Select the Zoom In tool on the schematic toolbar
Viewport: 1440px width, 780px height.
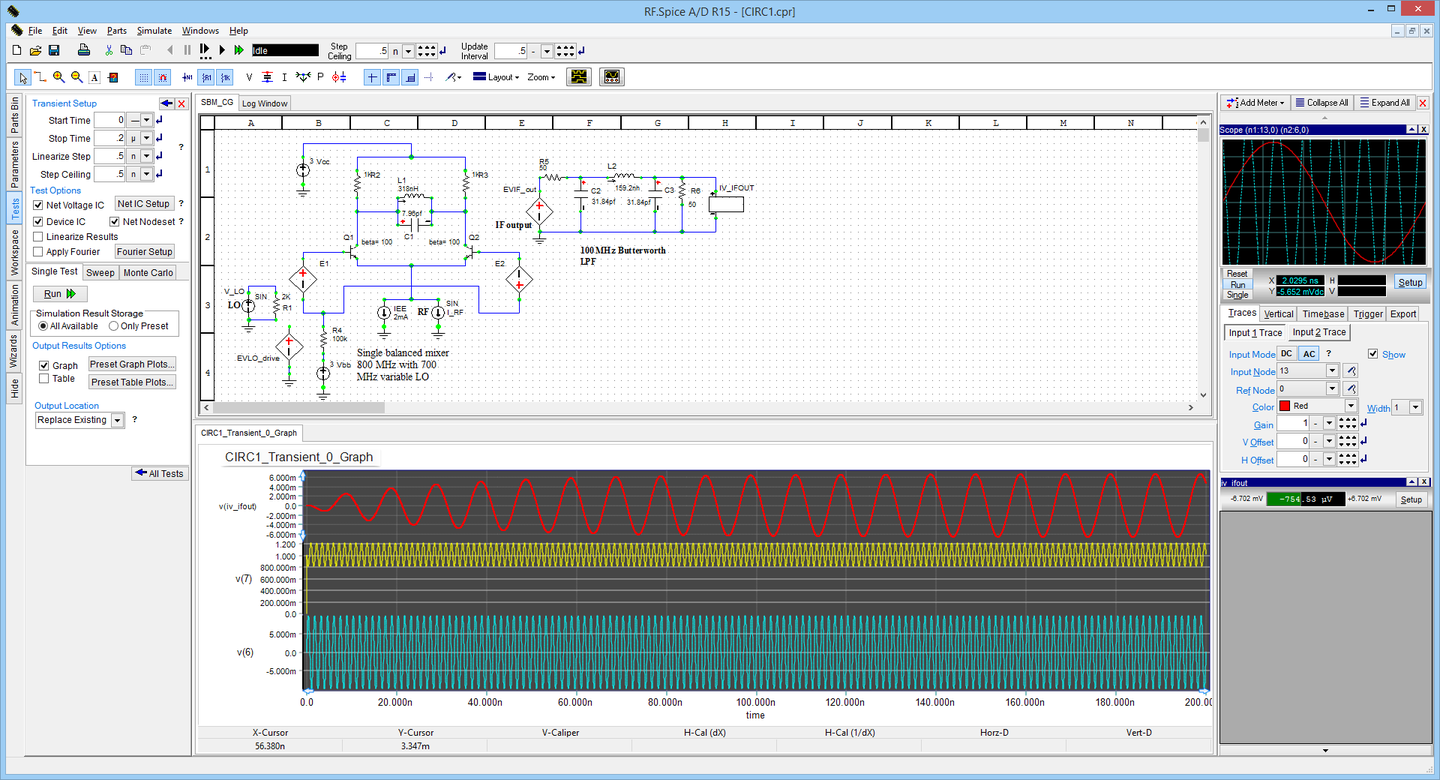click(x=59, y=76)
